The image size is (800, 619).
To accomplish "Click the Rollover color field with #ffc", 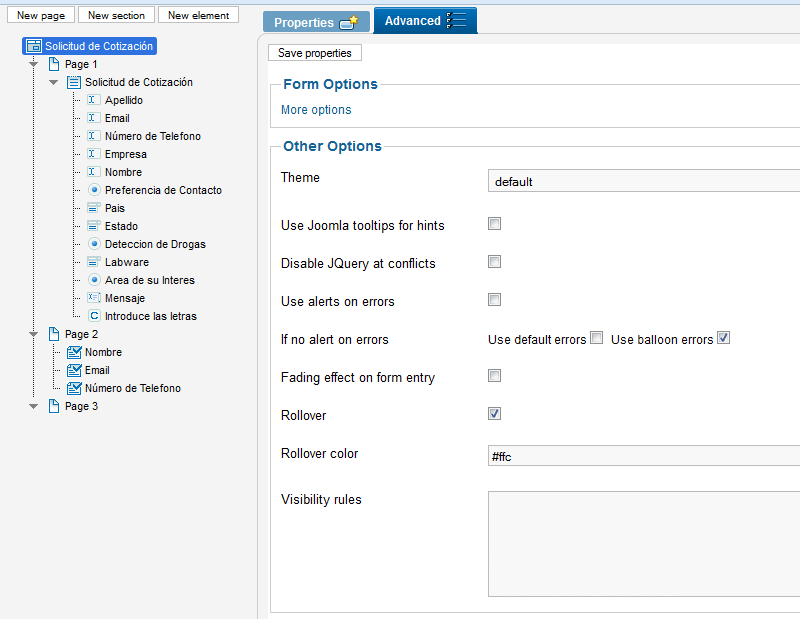I will (x=644, y=456).
